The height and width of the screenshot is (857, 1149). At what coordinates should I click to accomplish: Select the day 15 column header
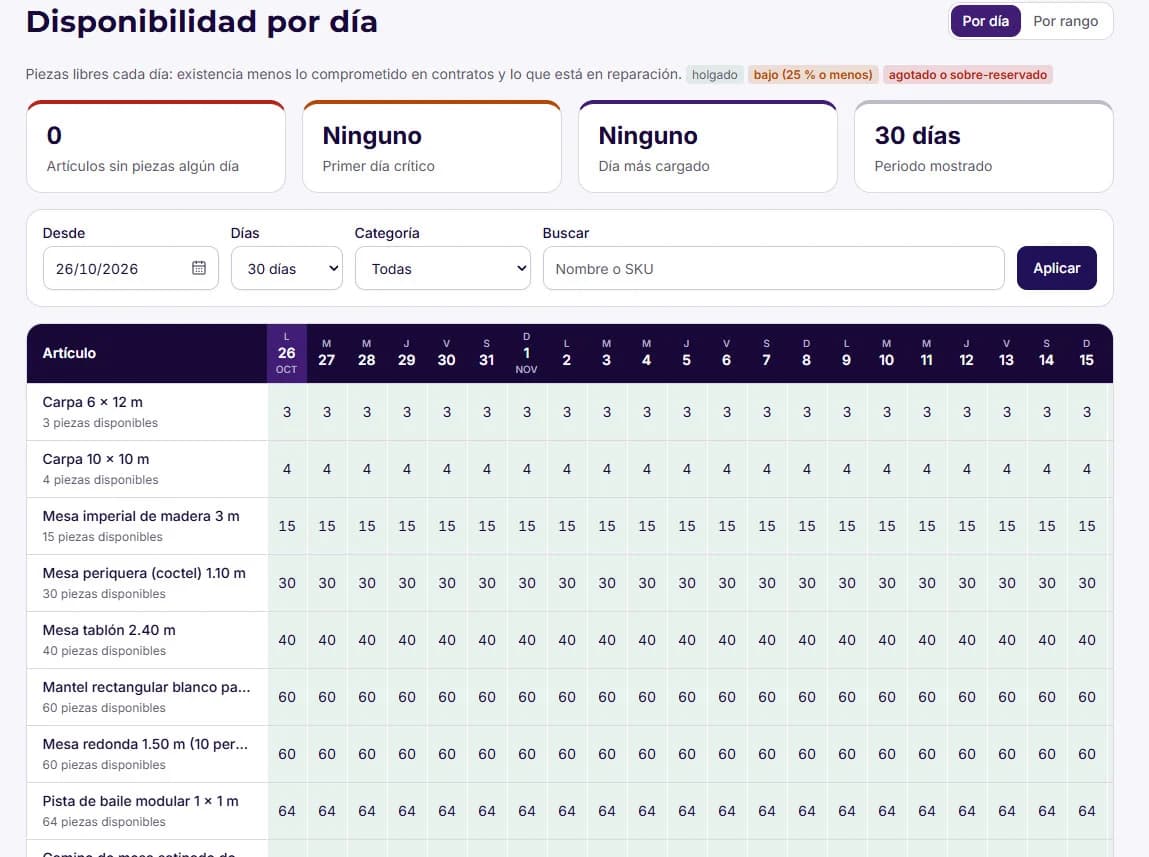[x=1086, y=353]
